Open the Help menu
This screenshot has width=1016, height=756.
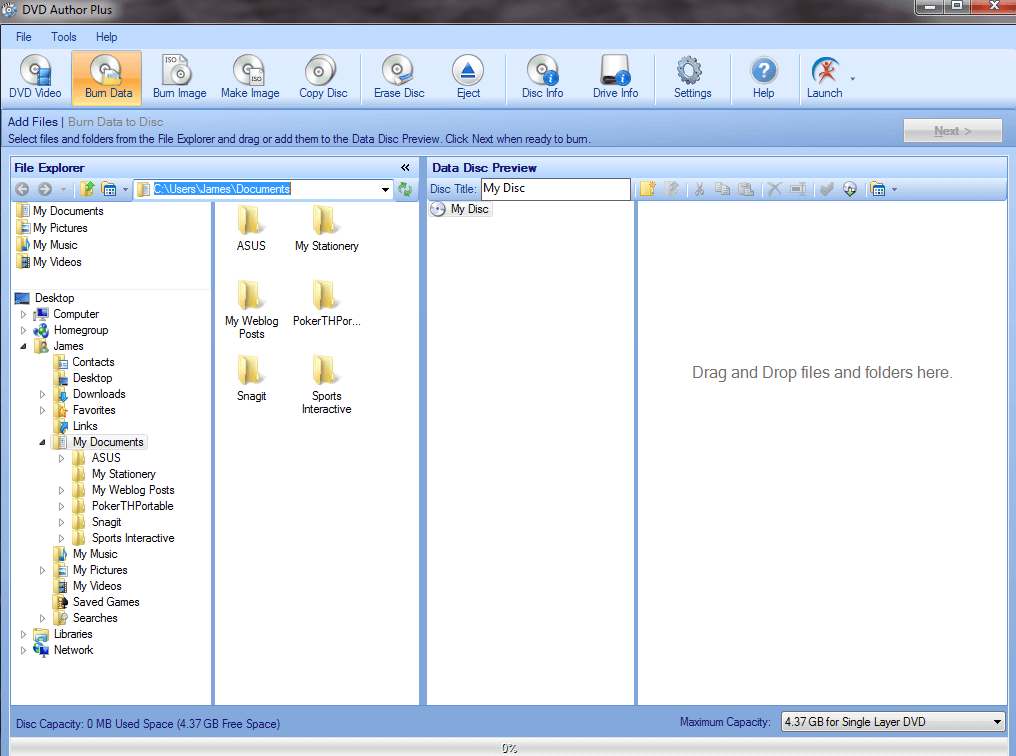(106, 37)
